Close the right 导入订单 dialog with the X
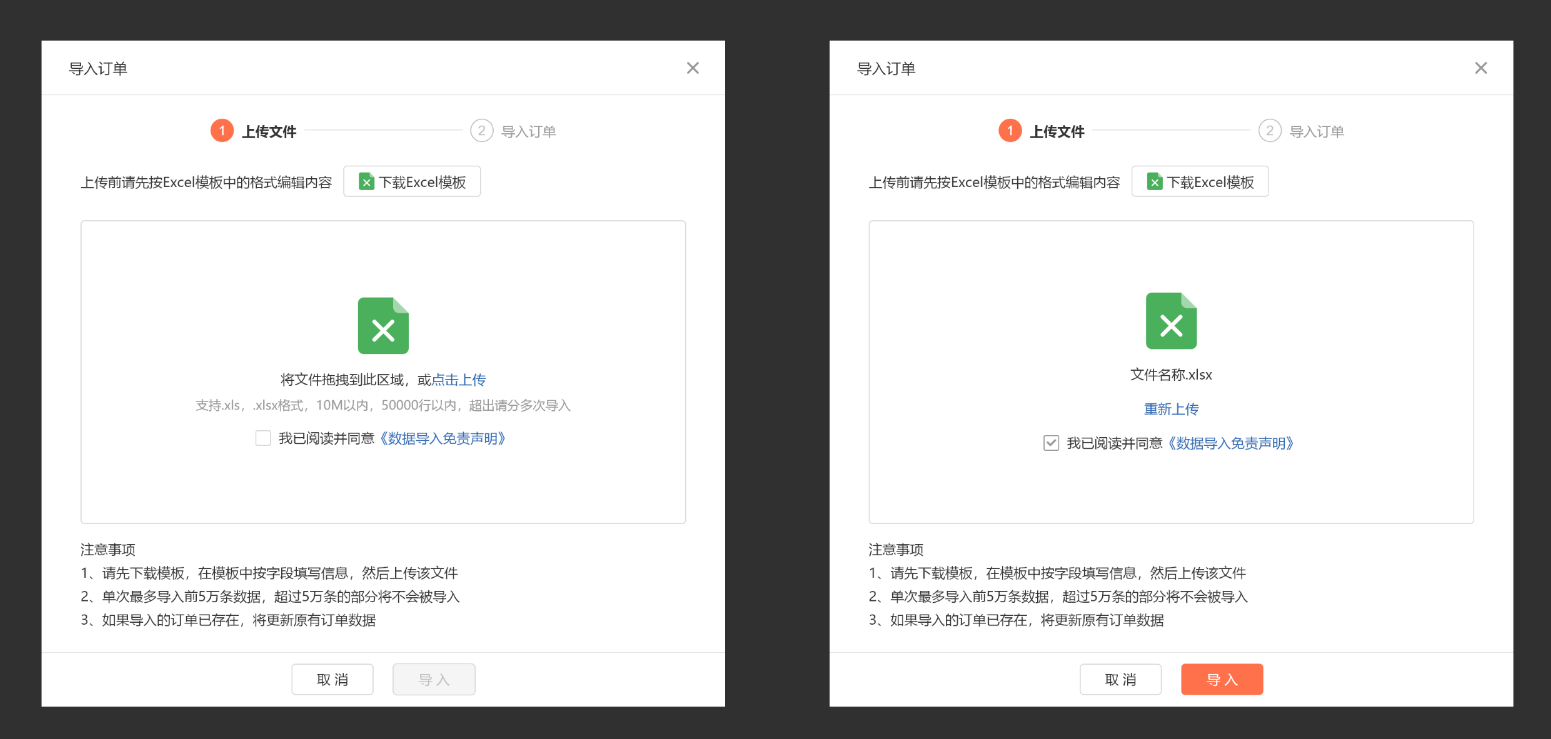The width and height of the screenshot is (1551, 739). (1481, 68)
